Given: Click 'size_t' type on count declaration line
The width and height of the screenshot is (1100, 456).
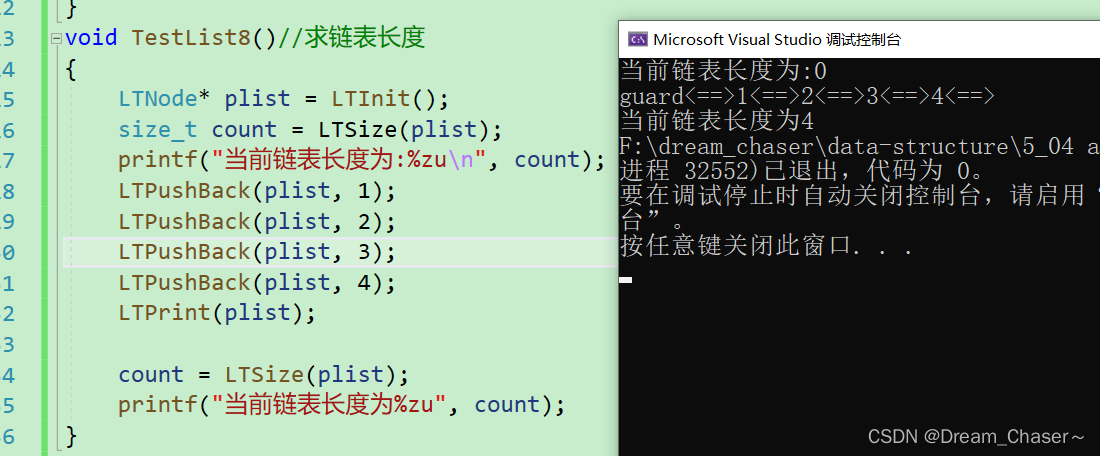Looking at the screenshot, I should (158, 130).
